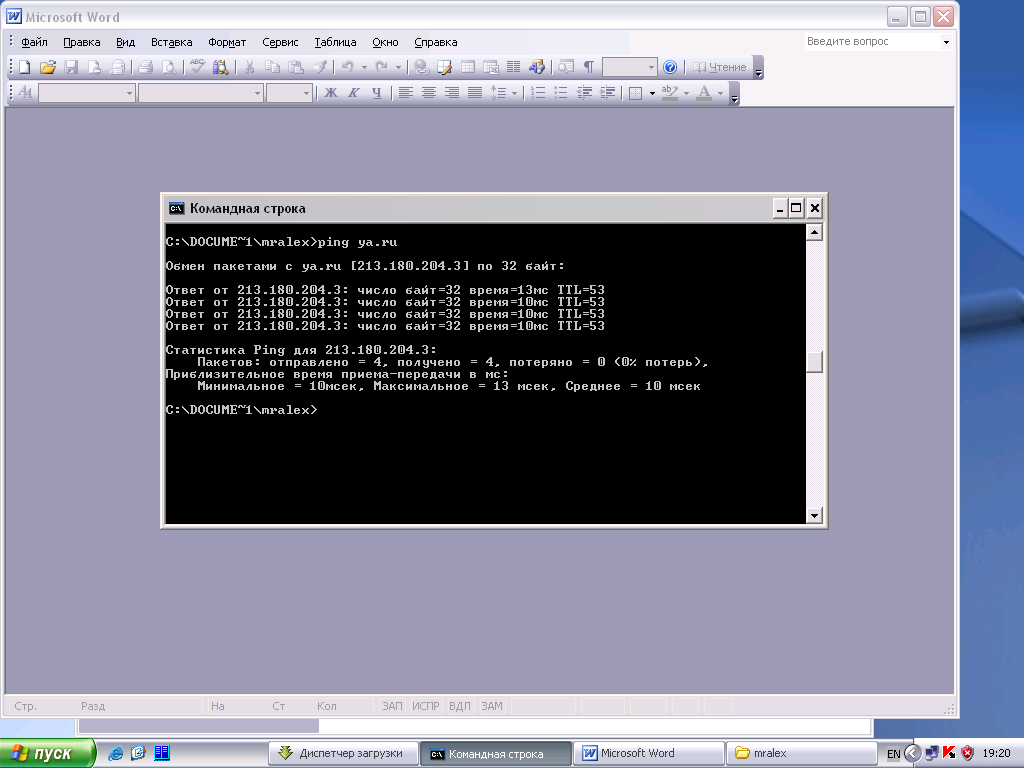Expand line spacing dropdown arrow
This screenshot has width=1024, height=768.
pyautogui.click(x=515, y=93)
